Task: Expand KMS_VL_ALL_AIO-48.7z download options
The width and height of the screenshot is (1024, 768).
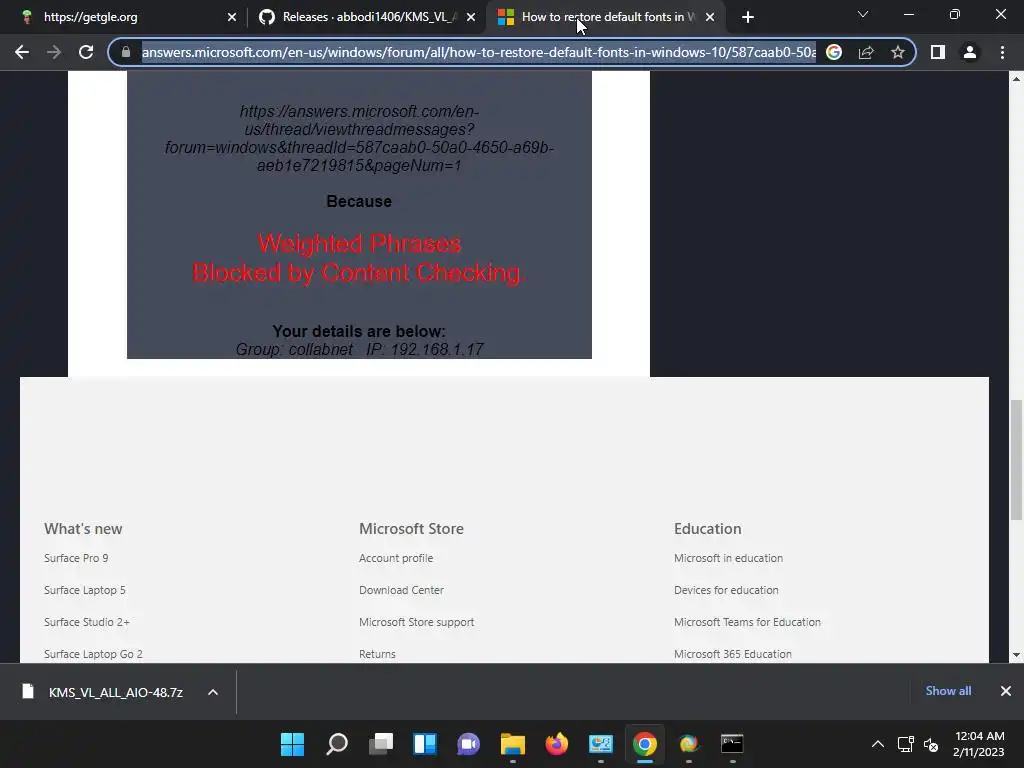Action: [213, 692]
